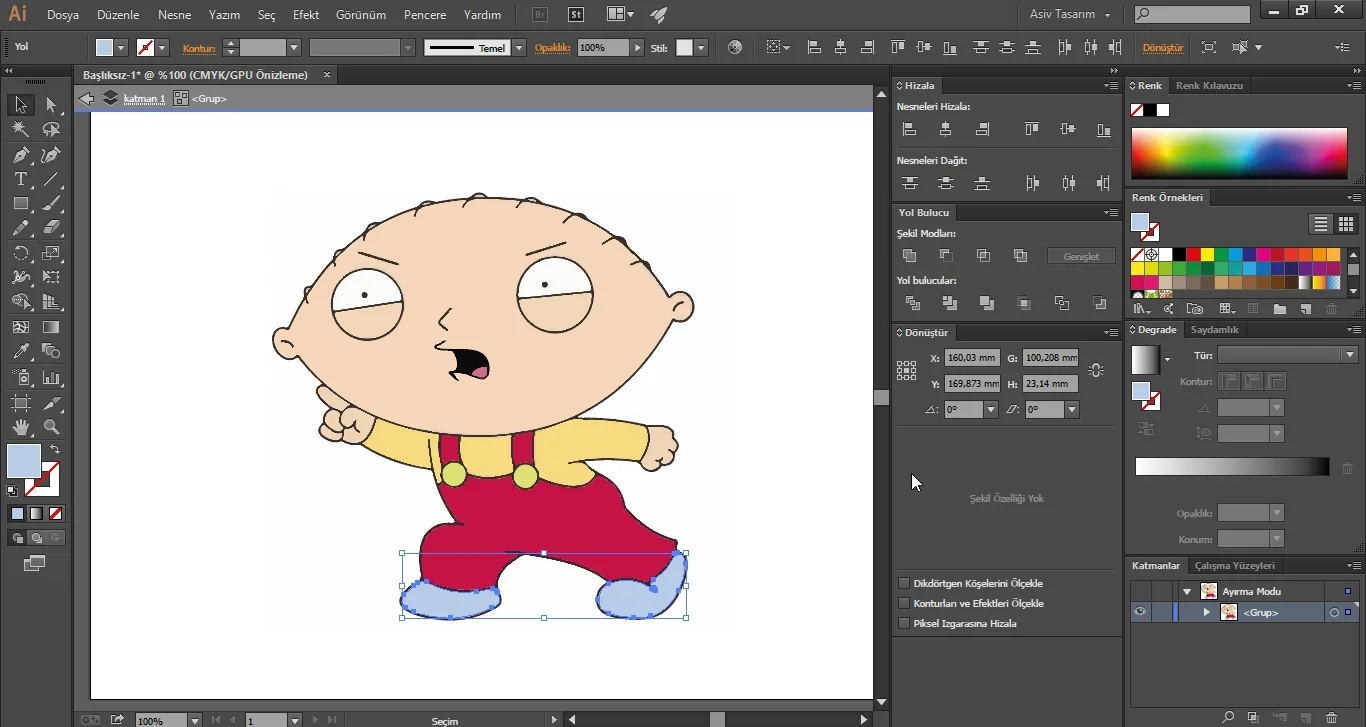Screen dimensions: 1366x727
Task: Open the opacity percentage dropdown arrow
Action: coord(637,47)
